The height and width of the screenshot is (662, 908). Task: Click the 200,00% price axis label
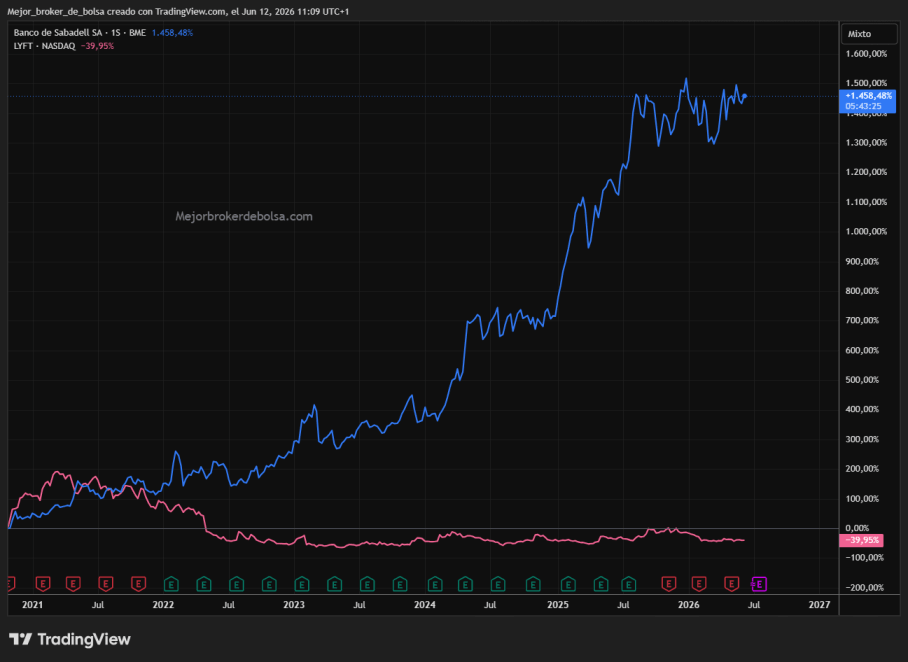pyautogui.click(x=862, y=469)
